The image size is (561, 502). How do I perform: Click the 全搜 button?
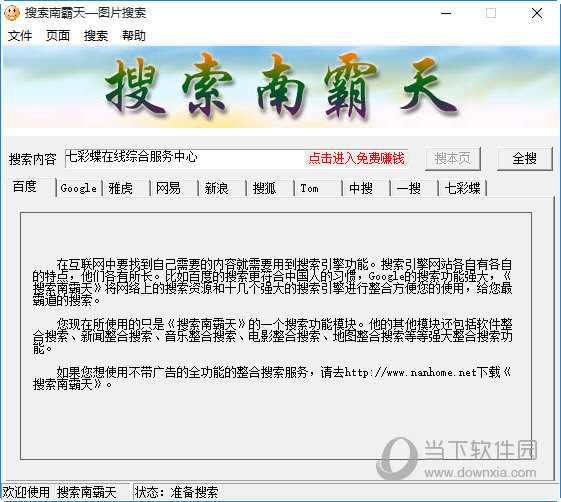[x=525, y=159]
